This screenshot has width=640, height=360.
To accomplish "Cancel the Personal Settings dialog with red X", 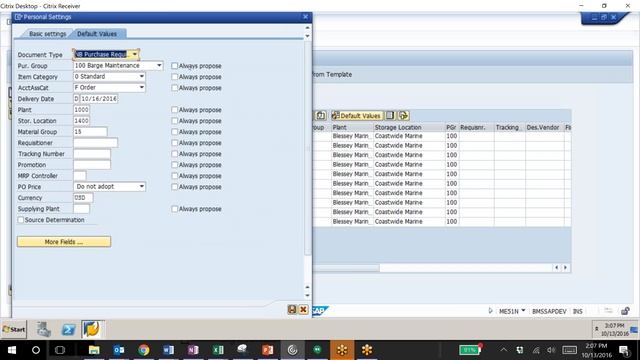I will (x=303, y=309).
